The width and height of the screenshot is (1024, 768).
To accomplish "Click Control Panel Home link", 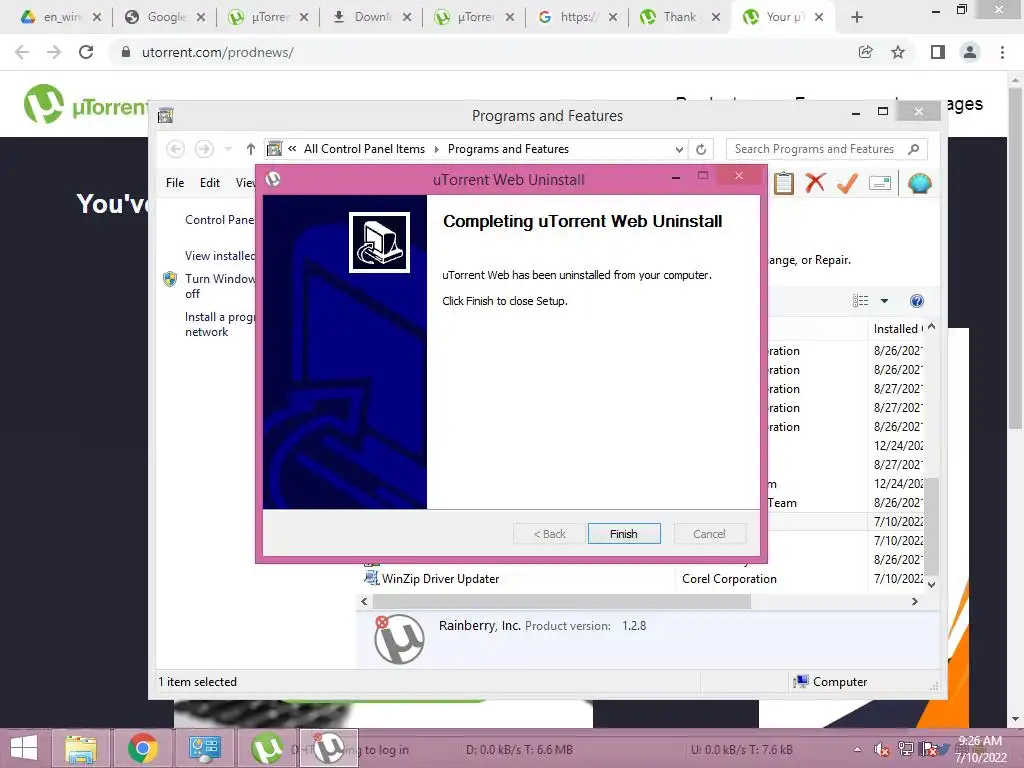I will tap(219, 219).
